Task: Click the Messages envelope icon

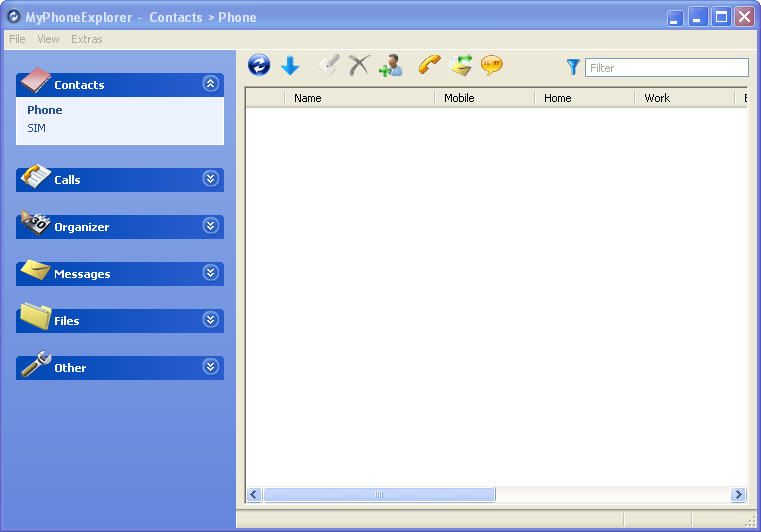Action: click(35, 270)
